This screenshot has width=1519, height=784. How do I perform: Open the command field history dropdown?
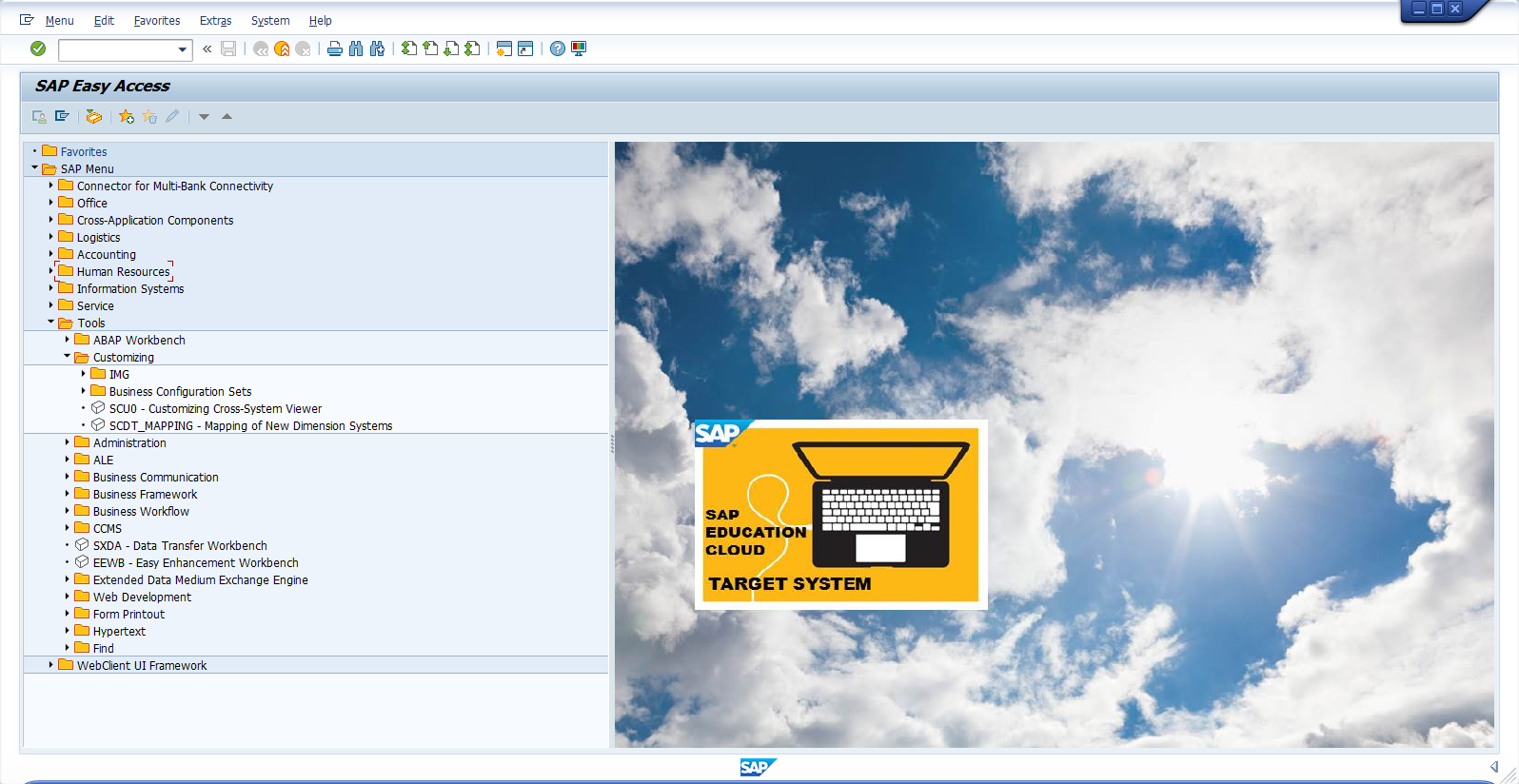[182, 49]
